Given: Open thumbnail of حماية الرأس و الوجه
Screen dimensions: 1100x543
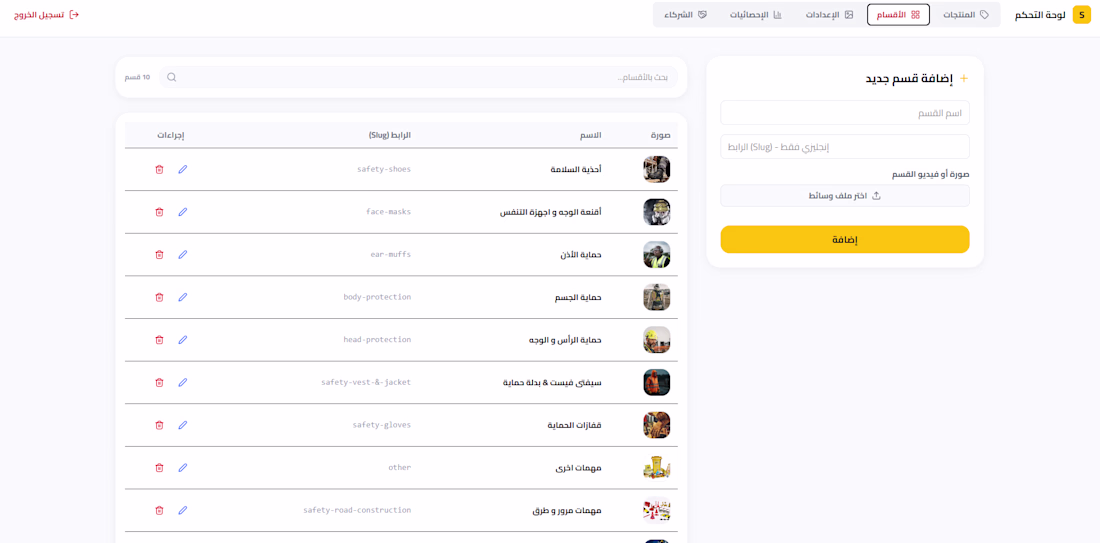Looking at the screenshot, I should coord(657,340).
